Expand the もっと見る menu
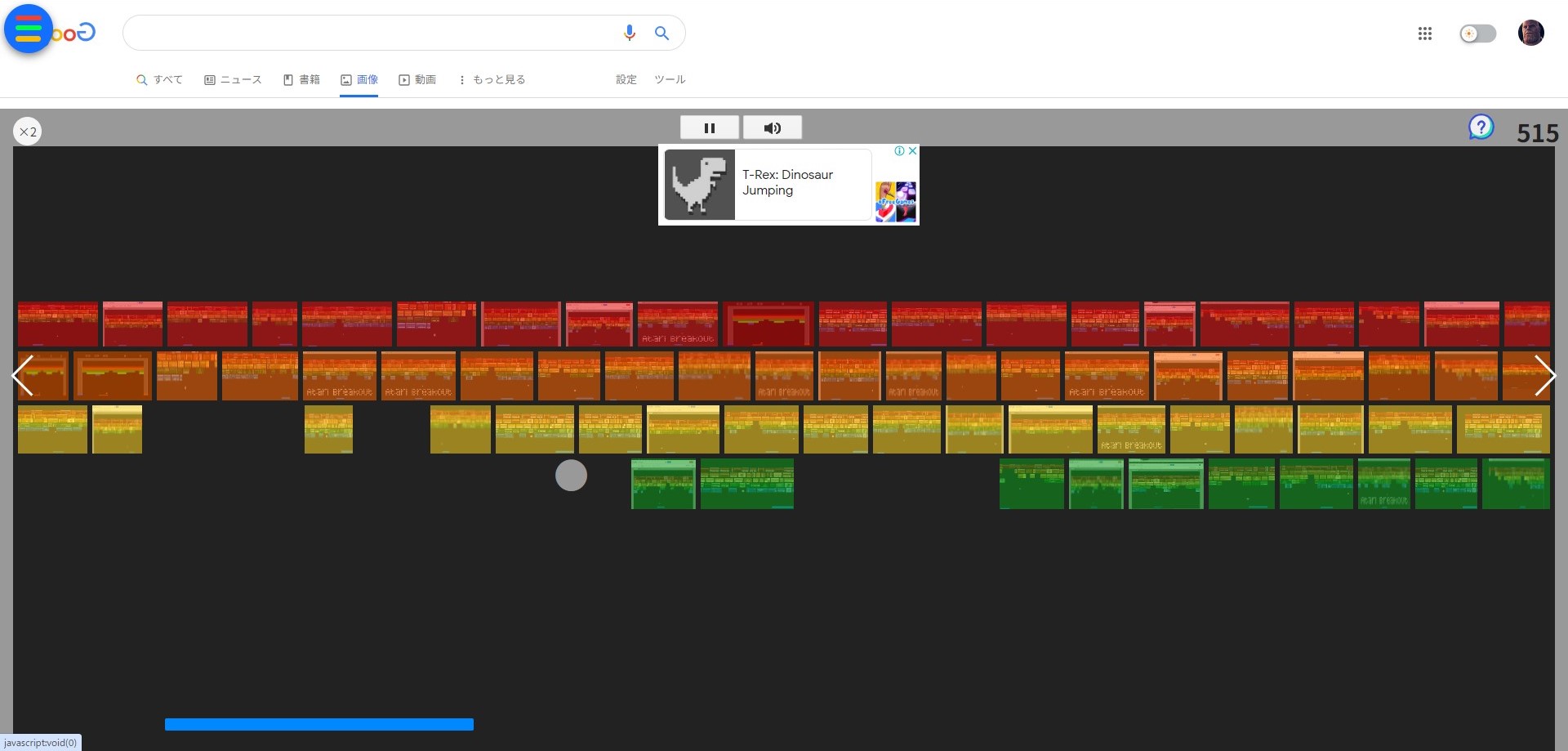This screenshot has width=1568, height=751. click(x=492, y=79)
